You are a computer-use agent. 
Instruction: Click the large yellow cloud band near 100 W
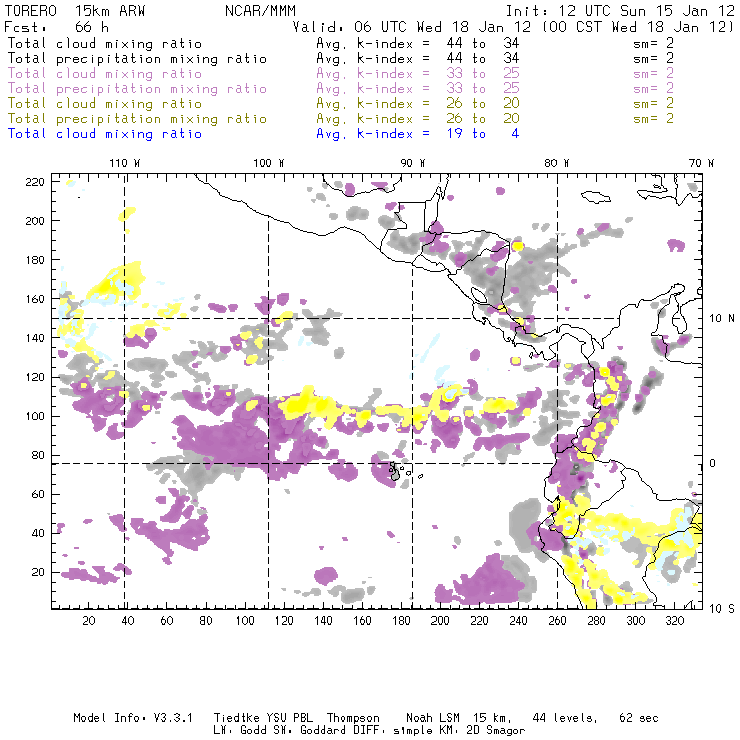(x=300, y=404)
